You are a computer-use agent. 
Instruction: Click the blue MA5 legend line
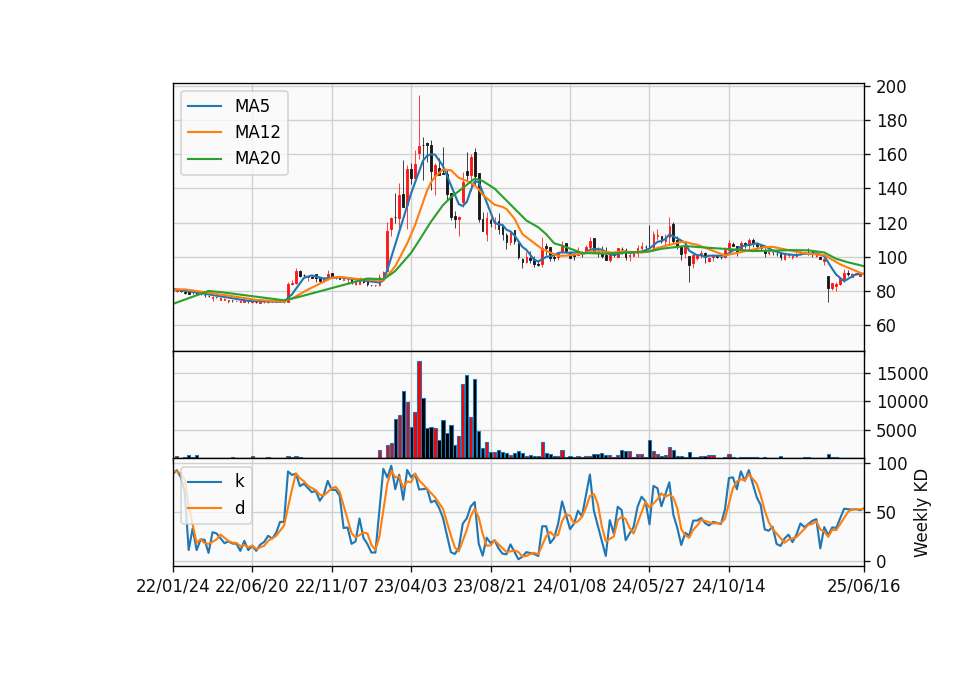click(204, 107)
